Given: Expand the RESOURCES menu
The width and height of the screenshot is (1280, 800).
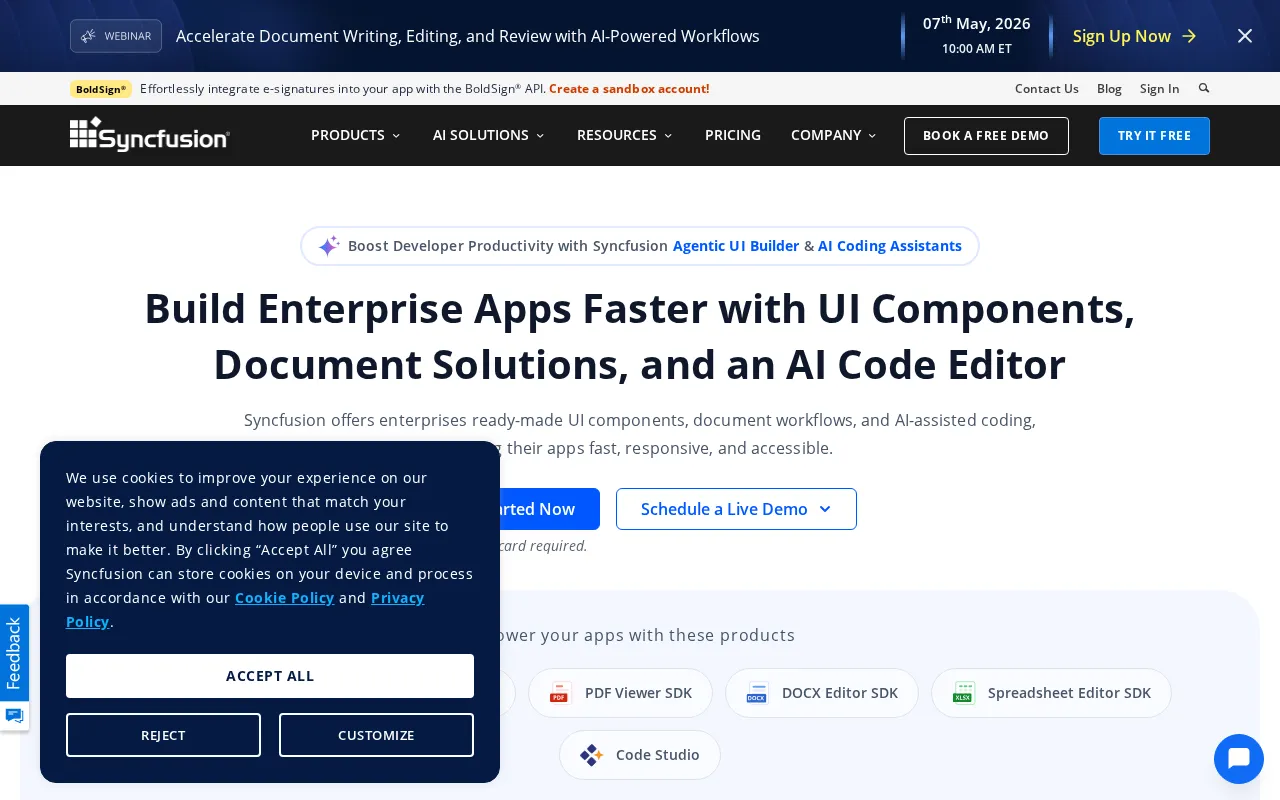Looking at the screenshot, I should click(624, 135).
